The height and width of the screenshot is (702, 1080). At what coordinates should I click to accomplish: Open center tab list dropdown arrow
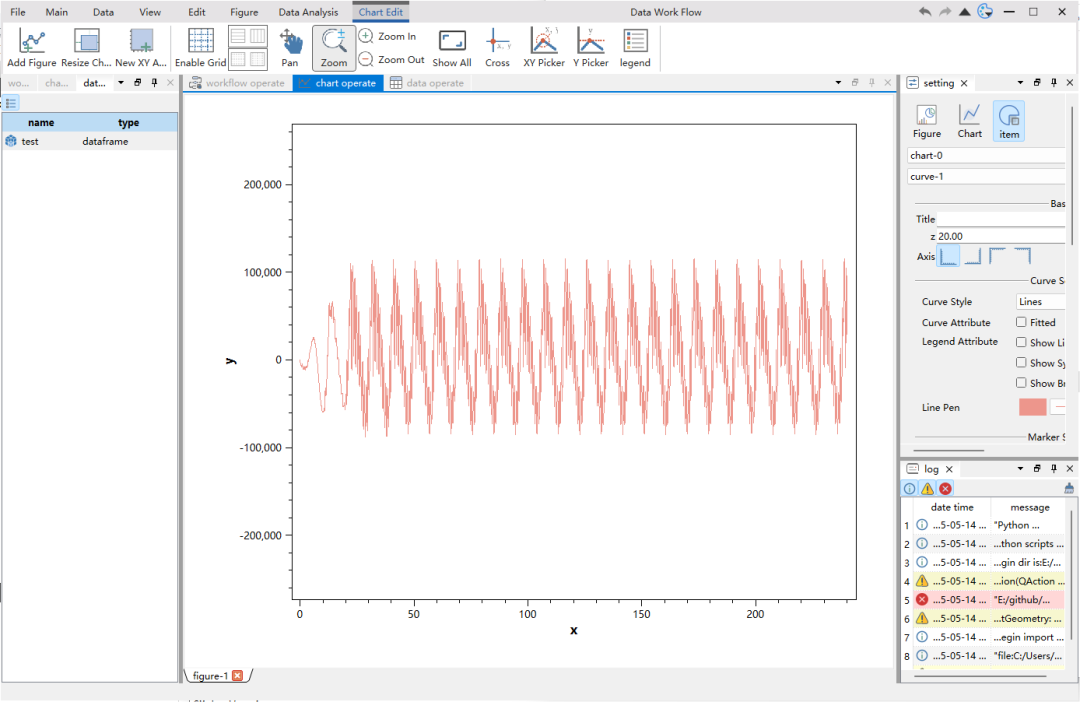[838, 83]
